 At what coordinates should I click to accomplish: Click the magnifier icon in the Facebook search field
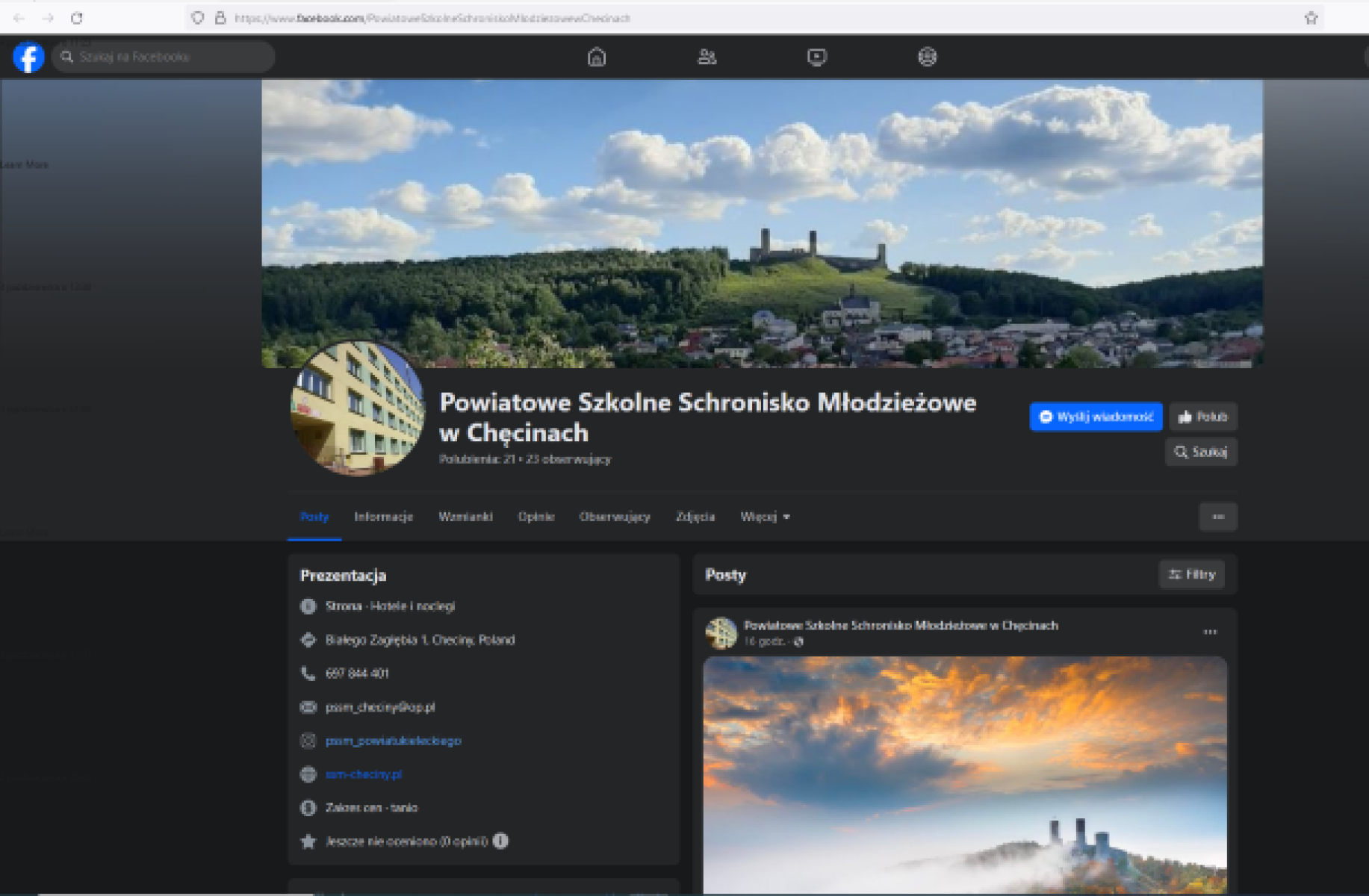67,57
